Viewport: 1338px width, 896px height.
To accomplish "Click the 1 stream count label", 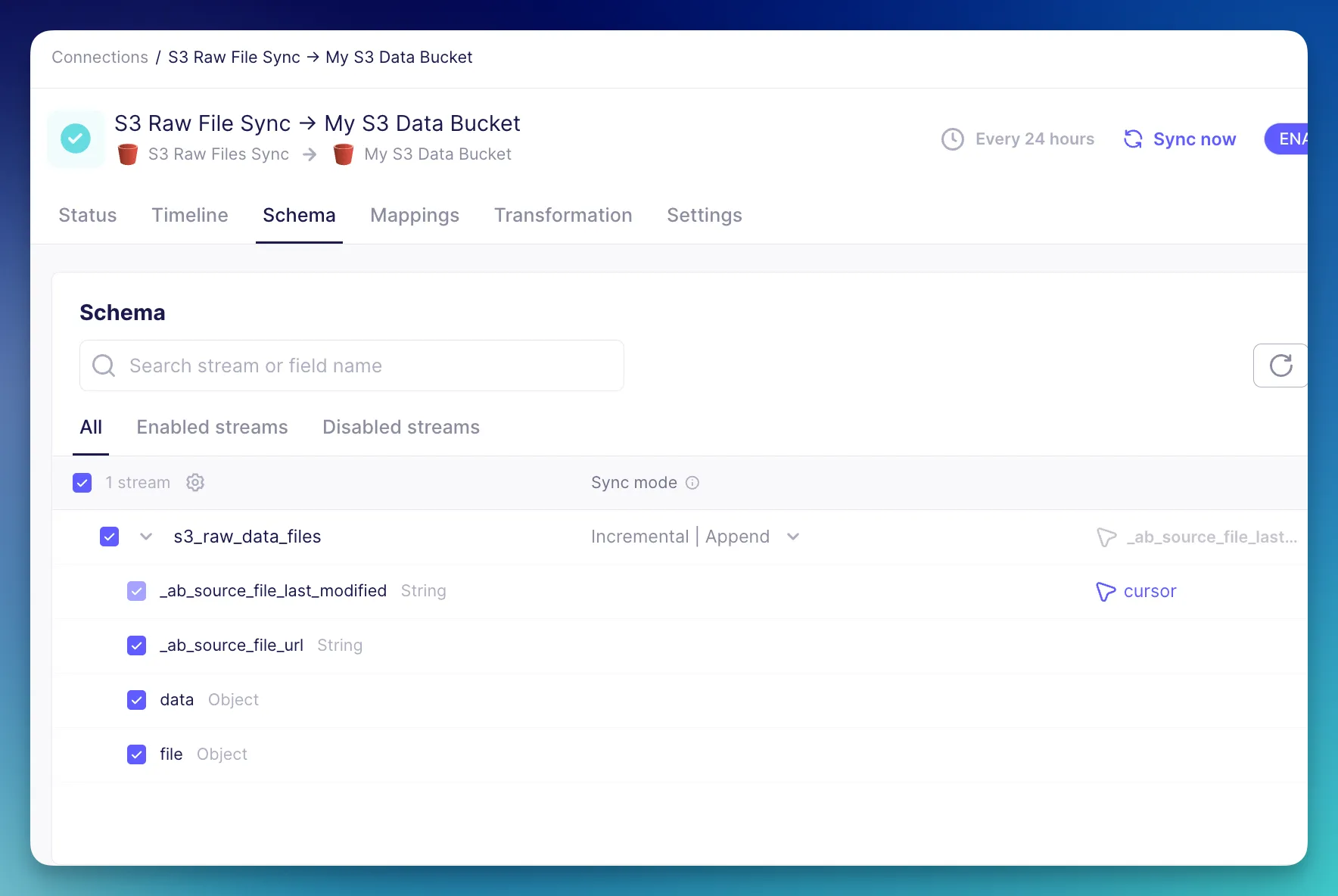I will tap(138, 483).
